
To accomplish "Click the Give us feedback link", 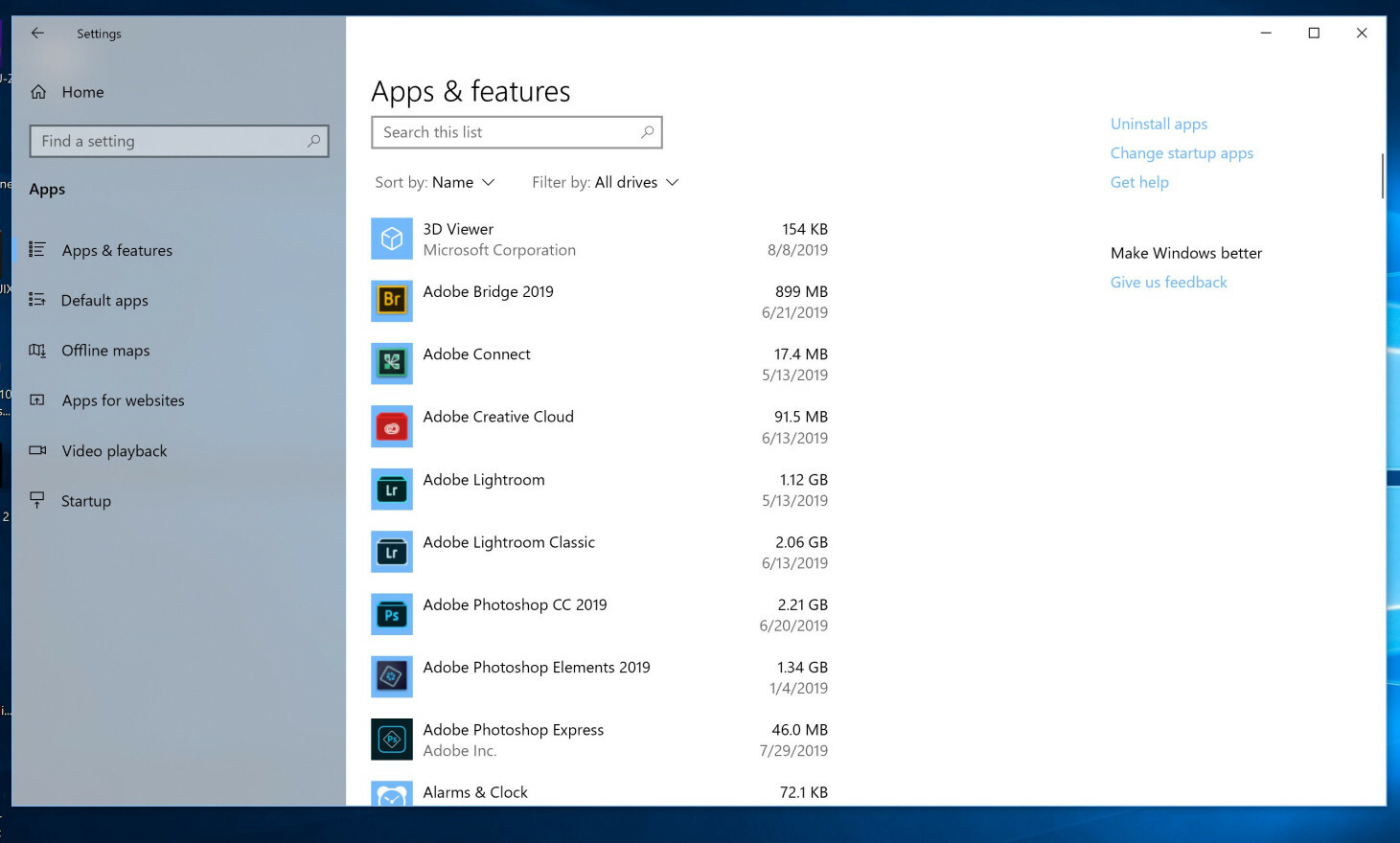I will pos(1168,283).
